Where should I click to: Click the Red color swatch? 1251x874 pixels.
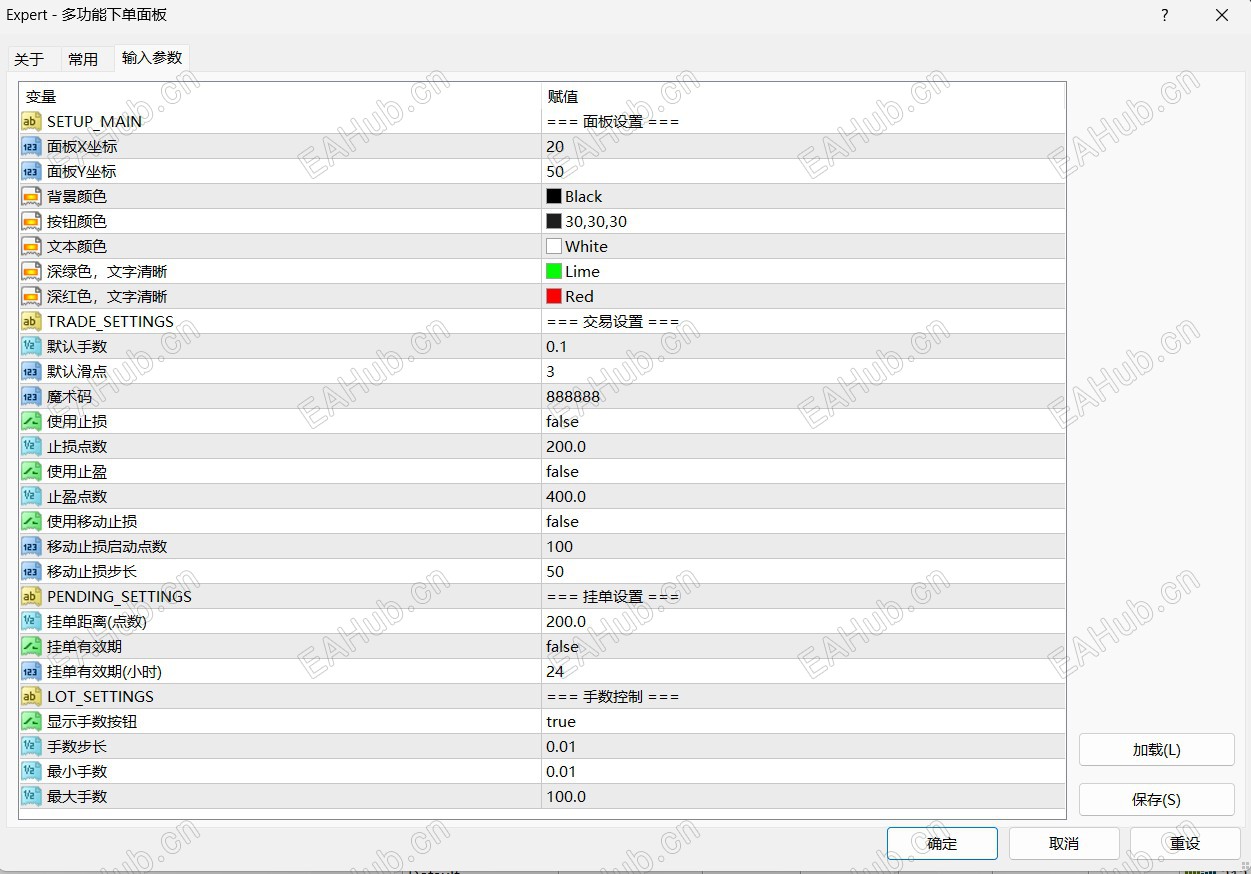click(x=554, y=296)
